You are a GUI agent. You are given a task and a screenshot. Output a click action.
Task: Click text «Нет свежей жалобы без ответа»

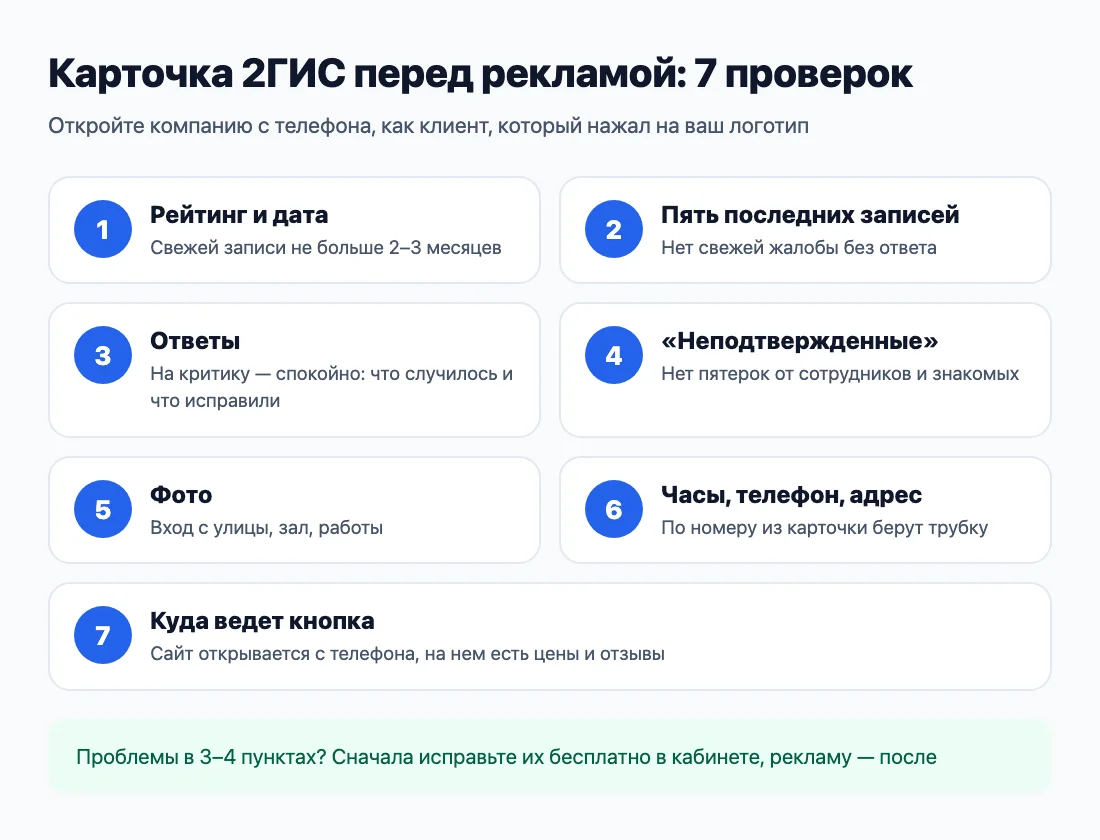799,248
